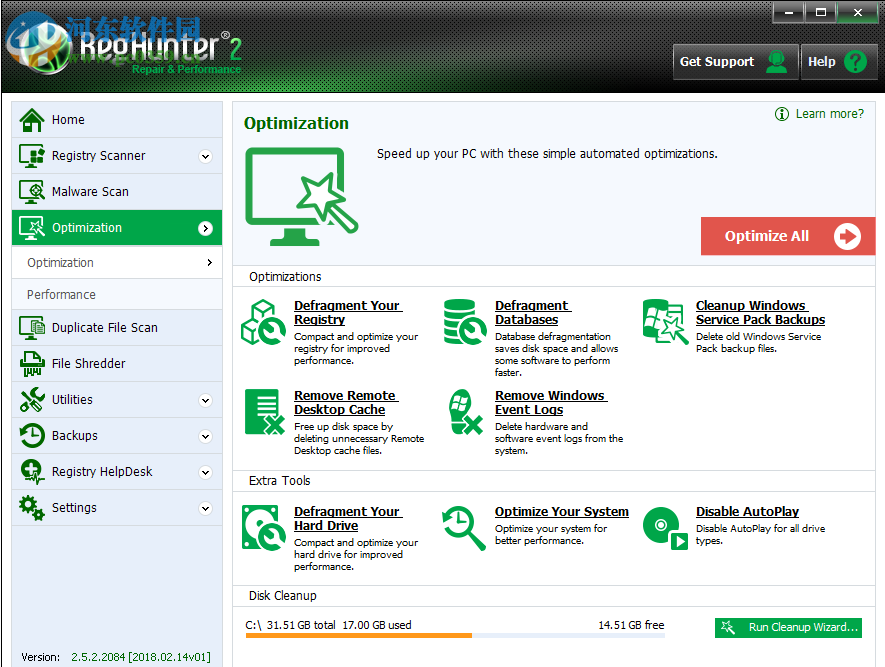
Task: Expand the Registry HelpDesk dropdown chevron
Action: pos(205,473)
